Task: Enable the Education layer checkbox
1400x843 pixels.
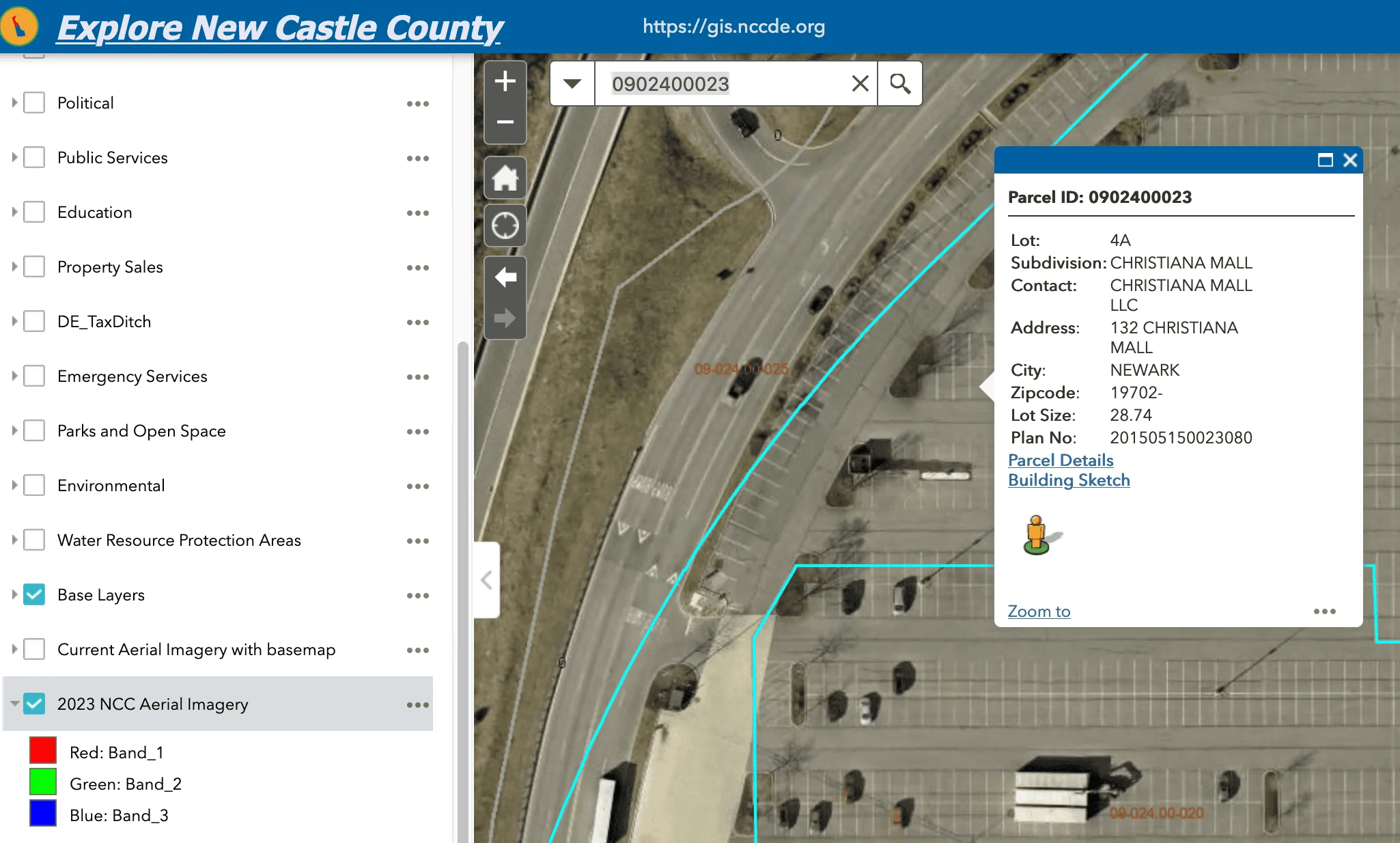Action: [34, 212]
